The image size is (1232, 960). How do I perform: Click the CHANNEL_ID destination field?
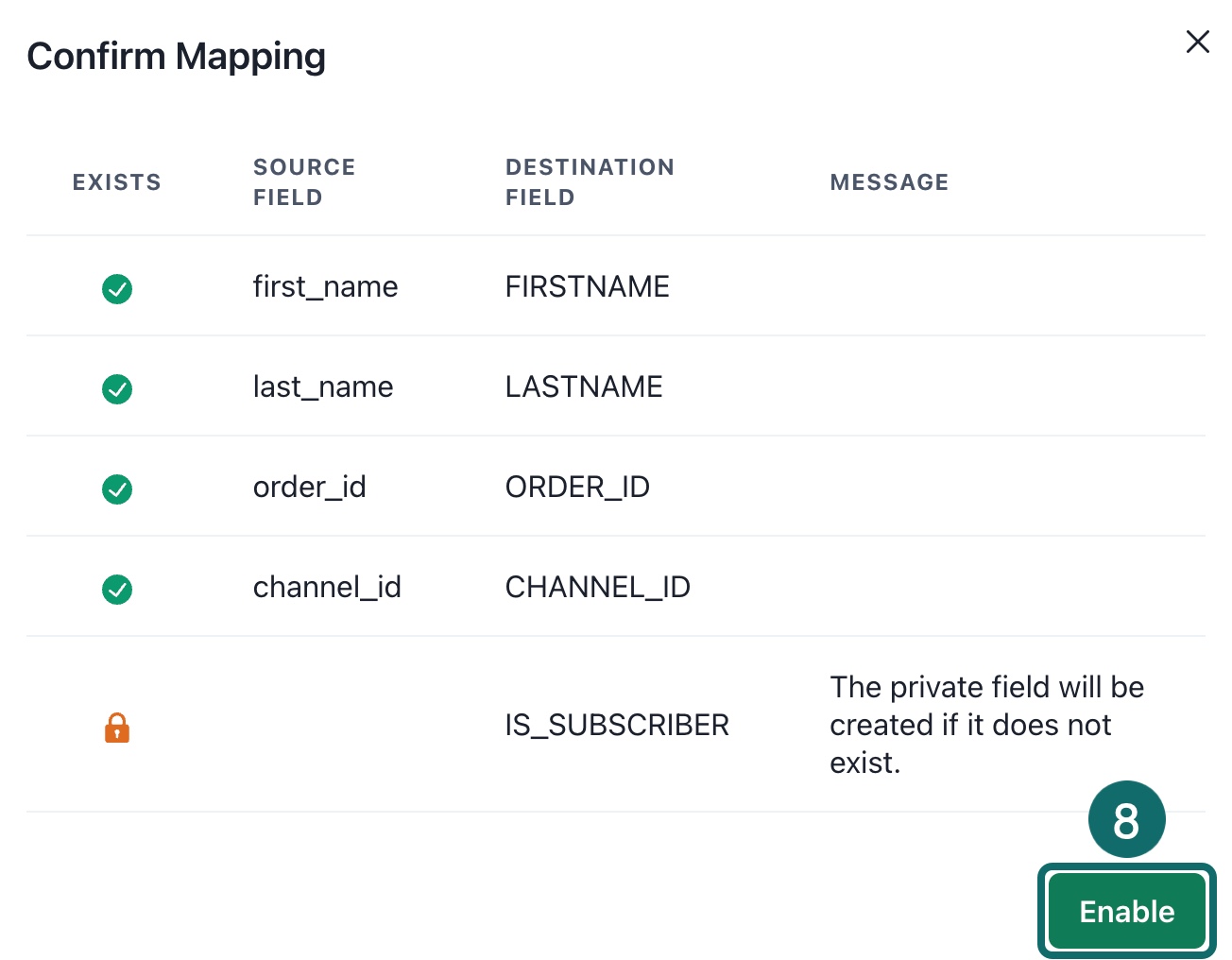click(597, 588)
